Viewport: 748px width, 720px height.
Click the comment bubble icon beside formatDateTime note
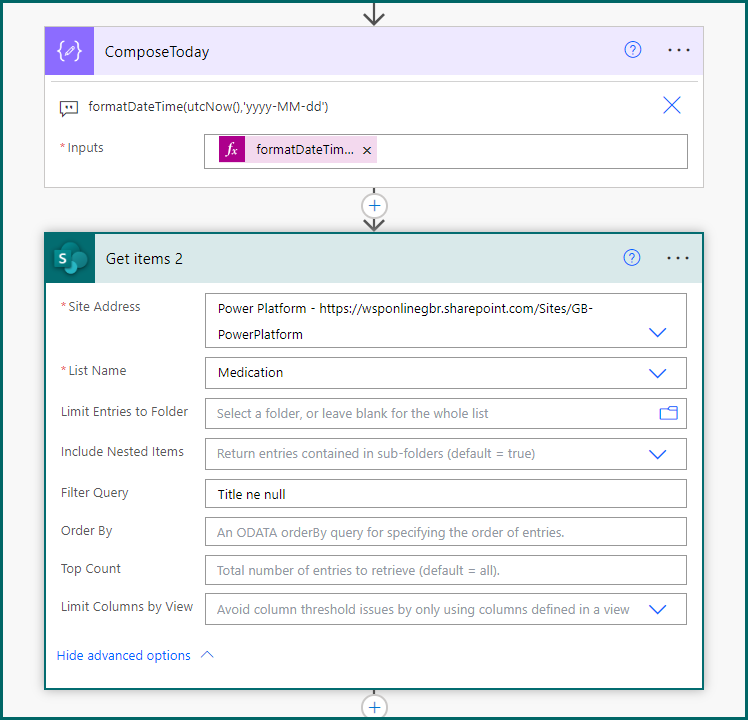69,108
